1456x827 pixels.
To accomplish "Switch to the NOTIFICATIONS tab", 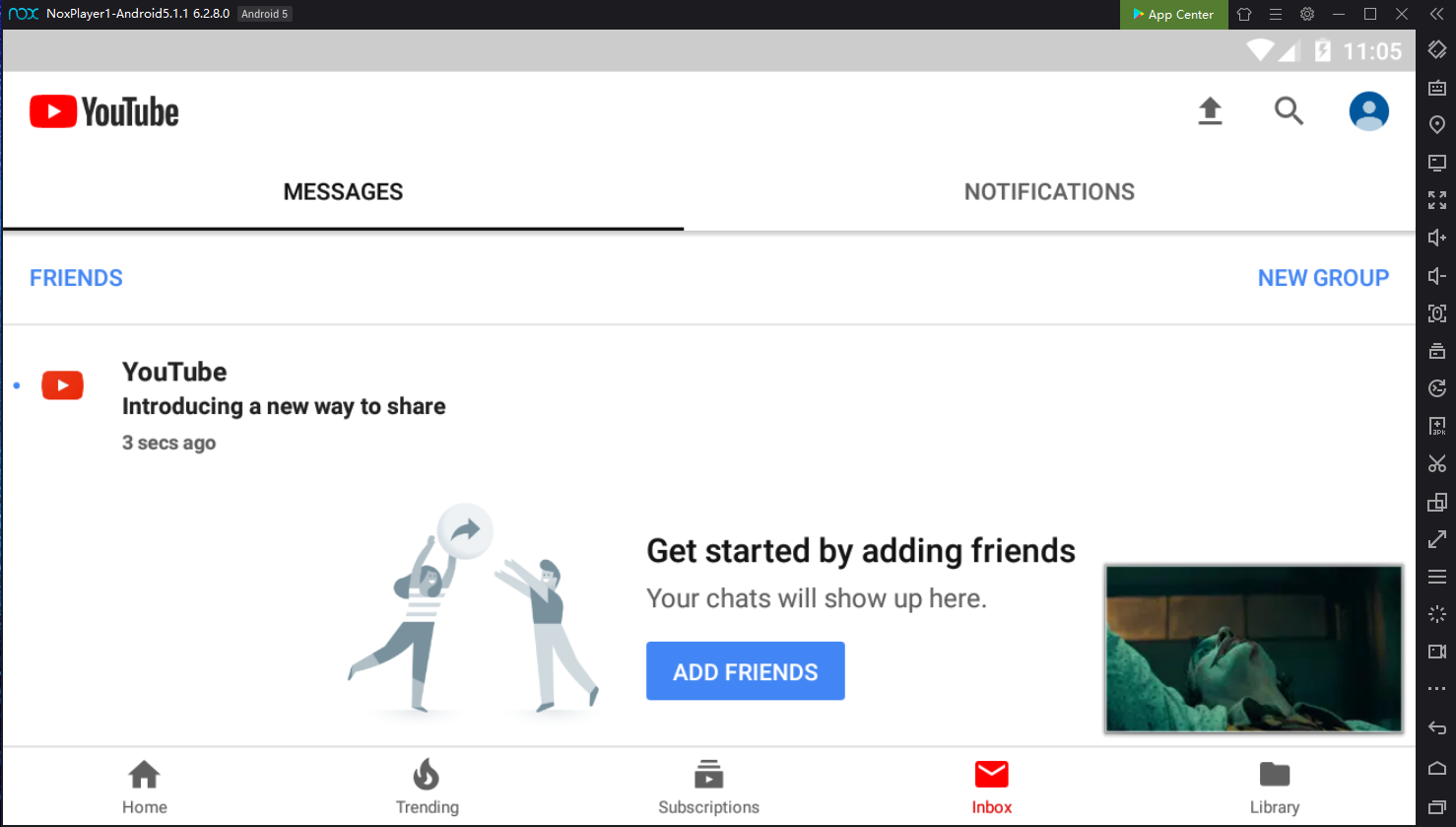I will pos(1049,192).
